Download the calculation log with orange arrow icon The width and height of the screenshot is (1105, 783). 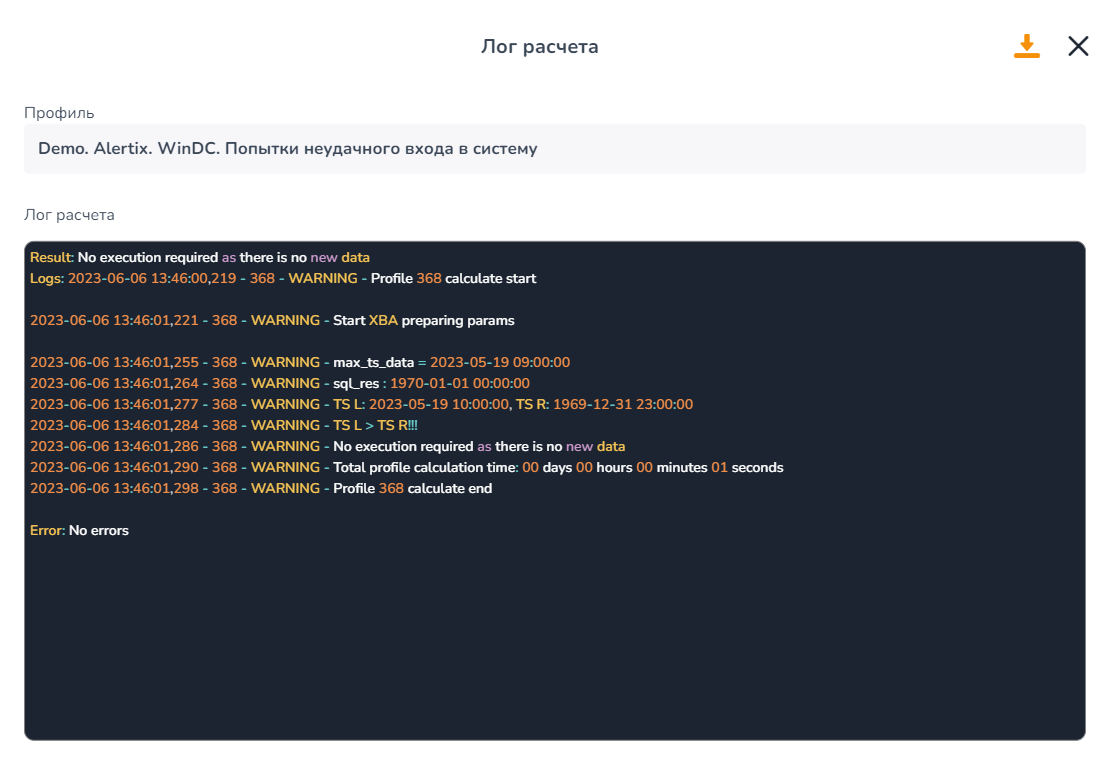[x=1027, y=47]
